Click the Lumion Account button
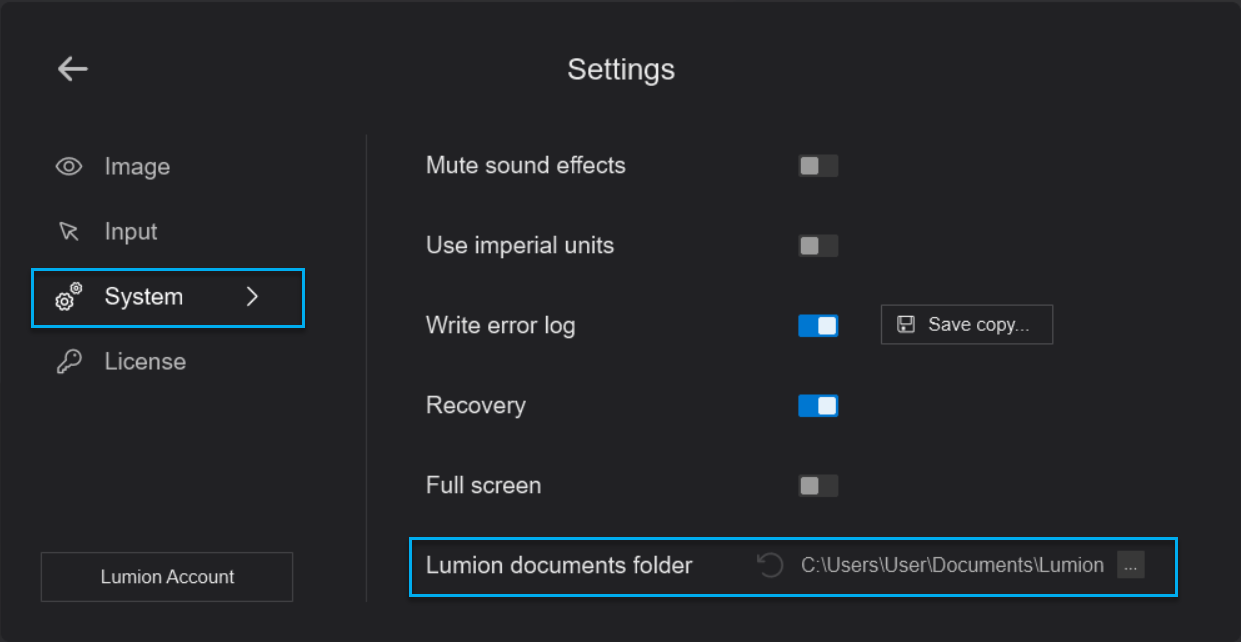 (166, 577)
